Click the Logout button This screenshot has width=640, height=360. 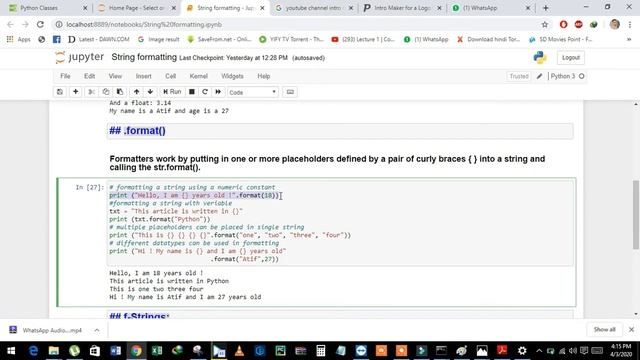click(x=571, y=58)
